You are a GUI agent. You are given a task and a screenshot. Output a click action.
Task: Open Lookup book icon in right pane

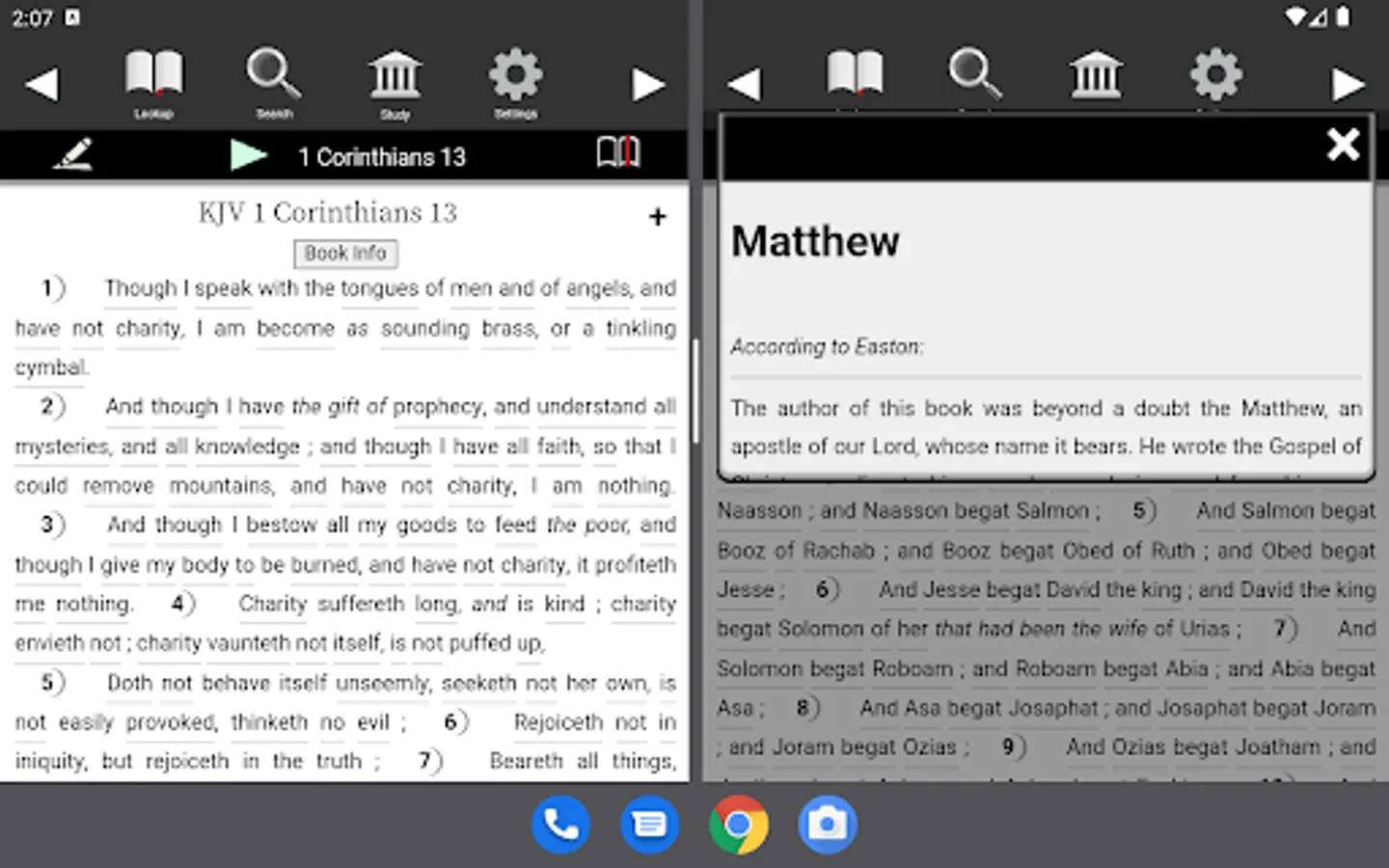(x=855, y=73)
